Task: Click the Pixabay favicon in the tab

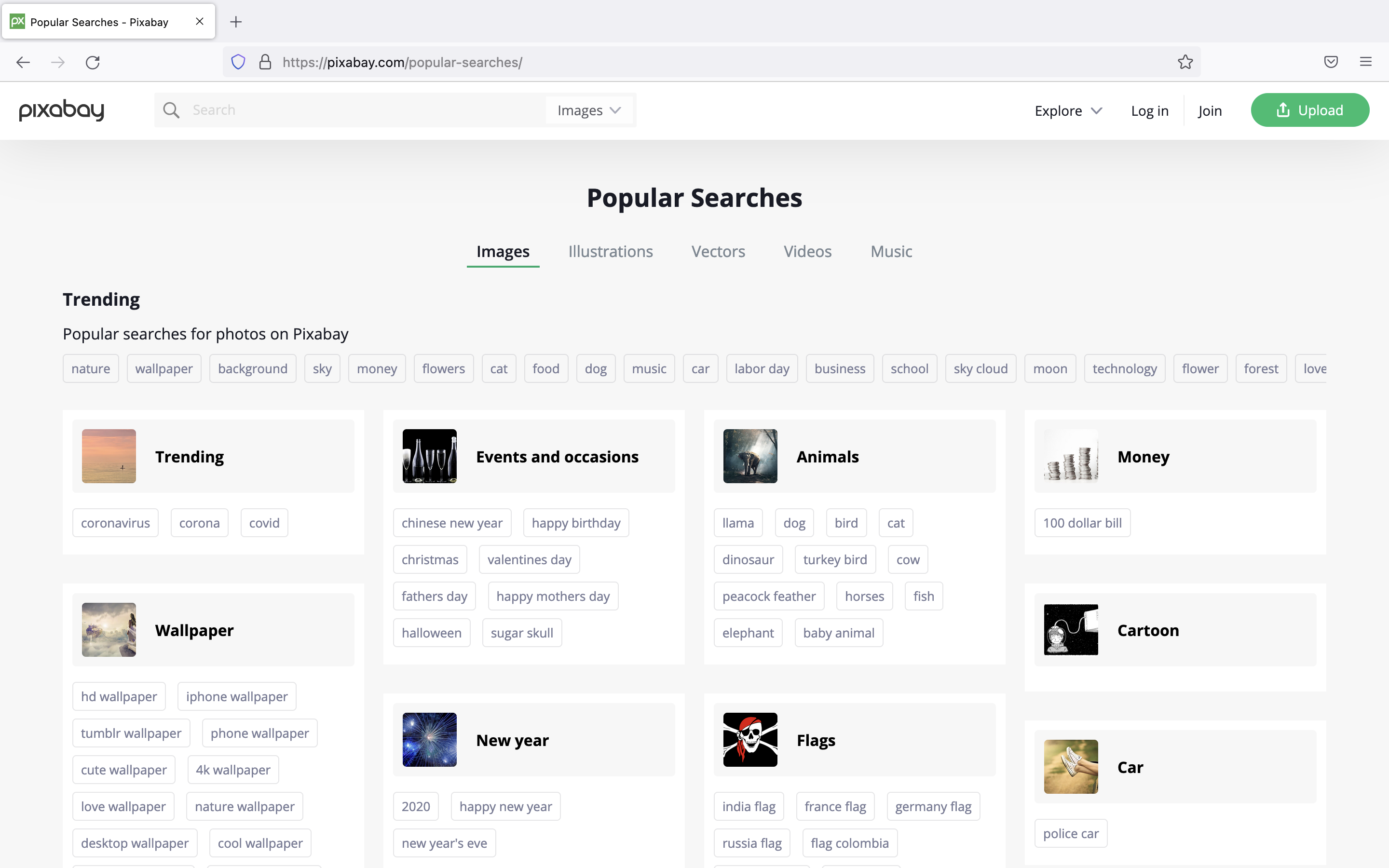Action: [x=17, y=21]
